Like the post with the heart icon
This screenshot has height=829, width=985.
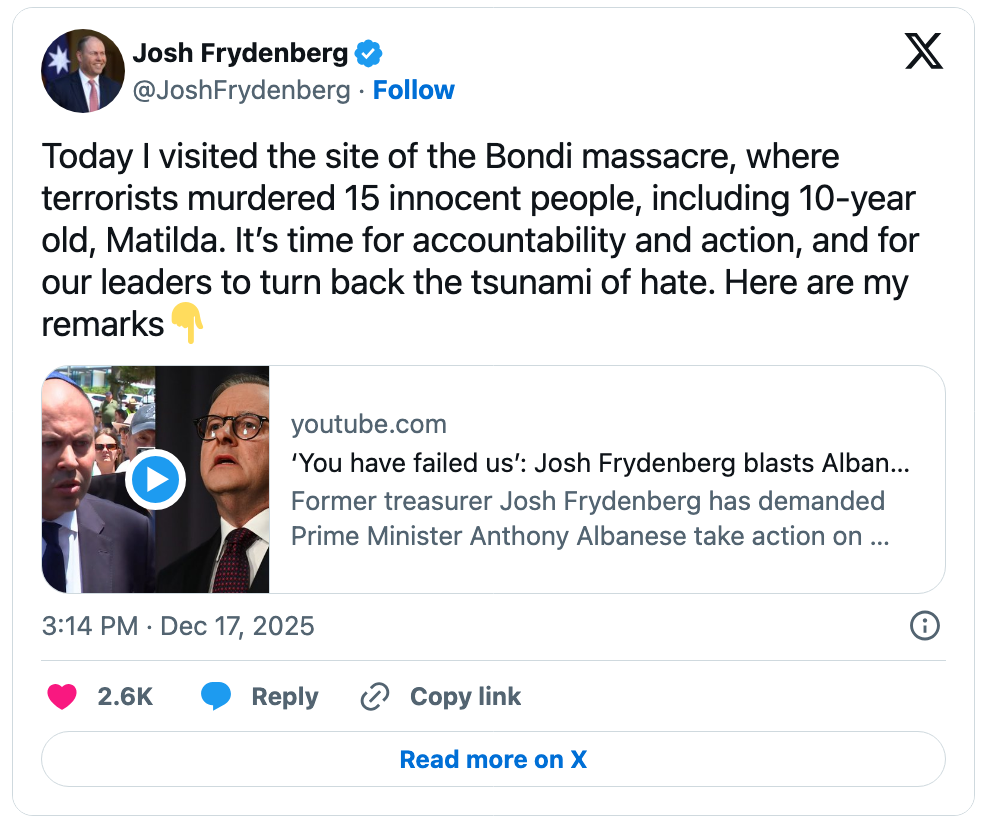62,697
